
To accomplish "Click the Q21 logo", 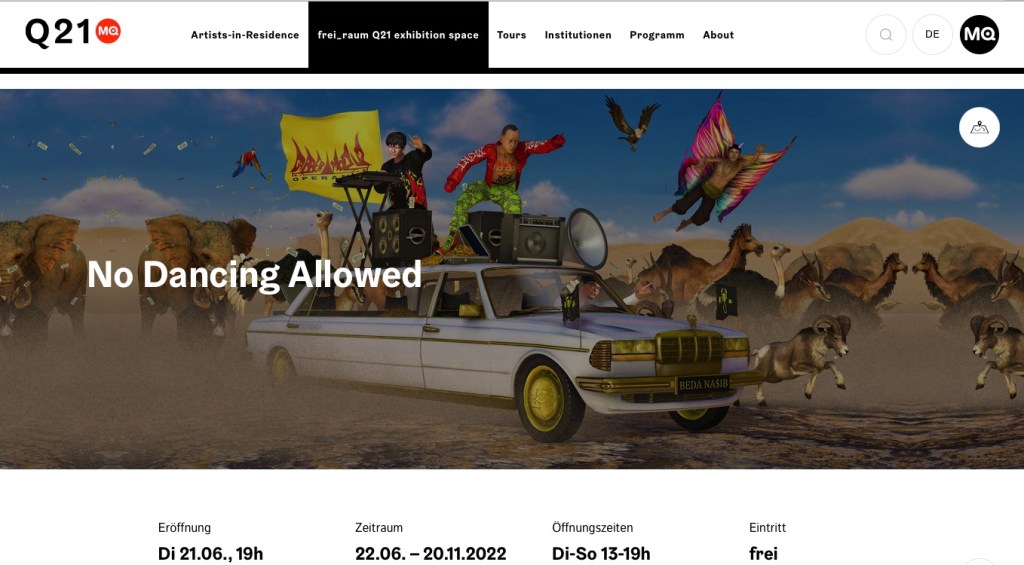I will [72, 32].
